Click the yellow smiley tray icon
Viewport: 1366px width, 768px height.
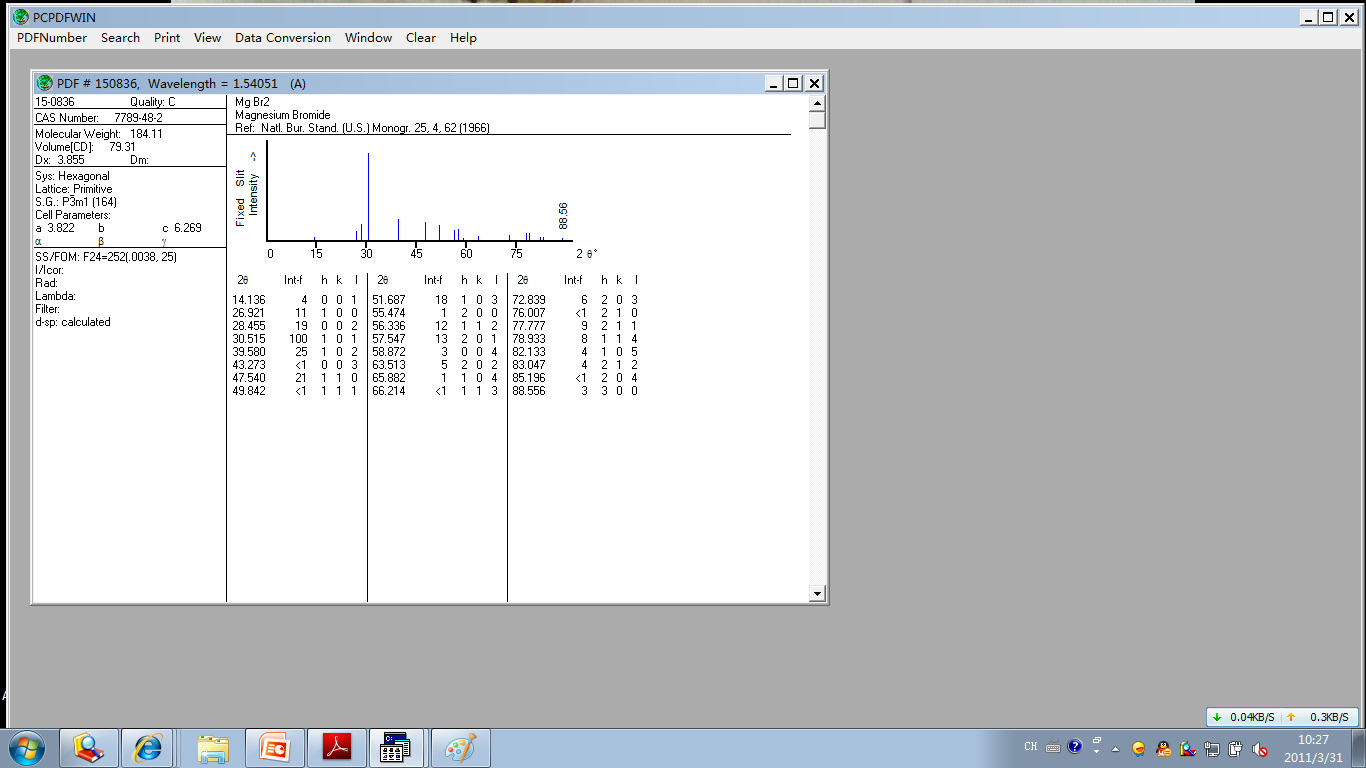click(1139, 748)
